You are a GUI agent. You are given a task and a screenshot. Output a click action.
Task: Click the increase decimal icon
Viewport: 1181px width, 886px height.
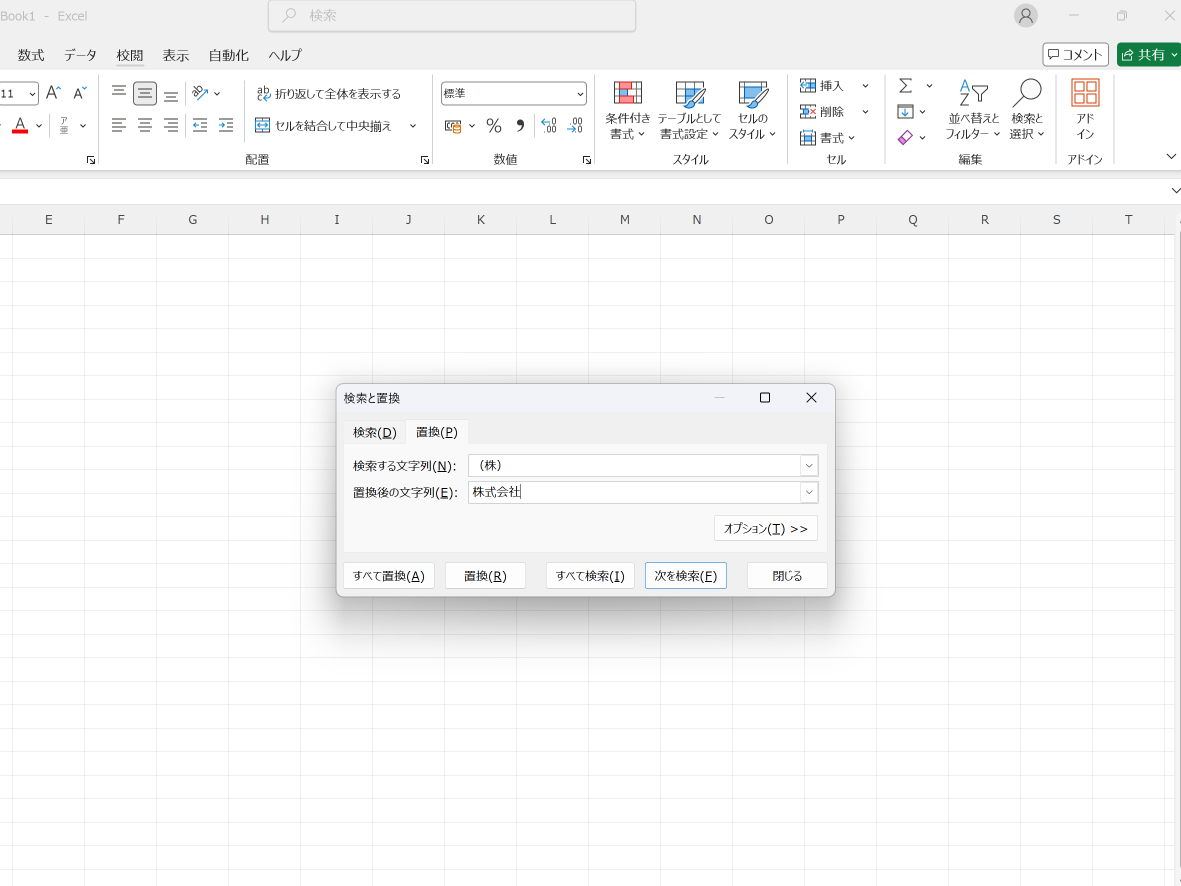549,126
